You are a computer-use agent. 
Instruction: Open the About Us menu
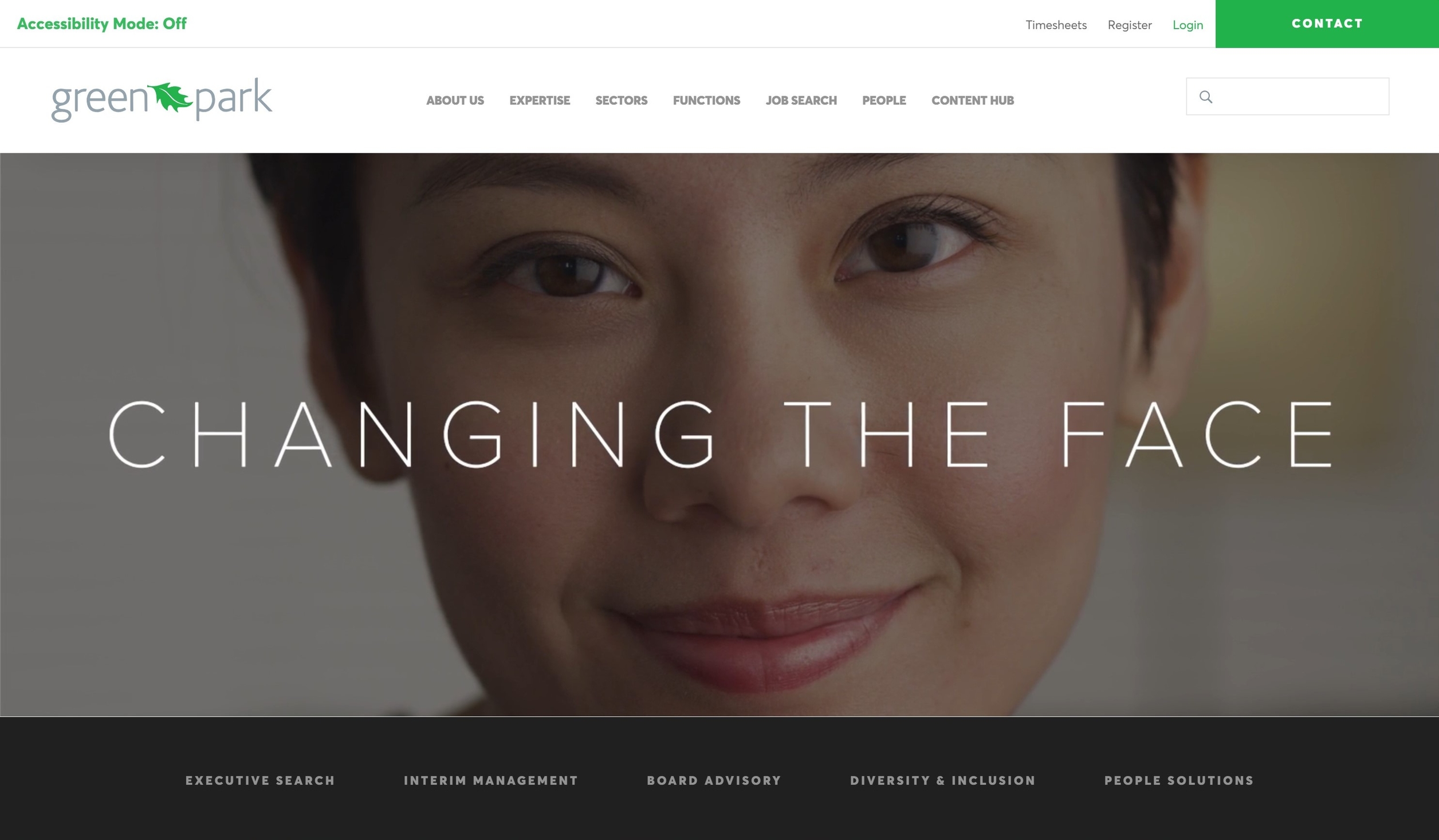click(455, 100)
